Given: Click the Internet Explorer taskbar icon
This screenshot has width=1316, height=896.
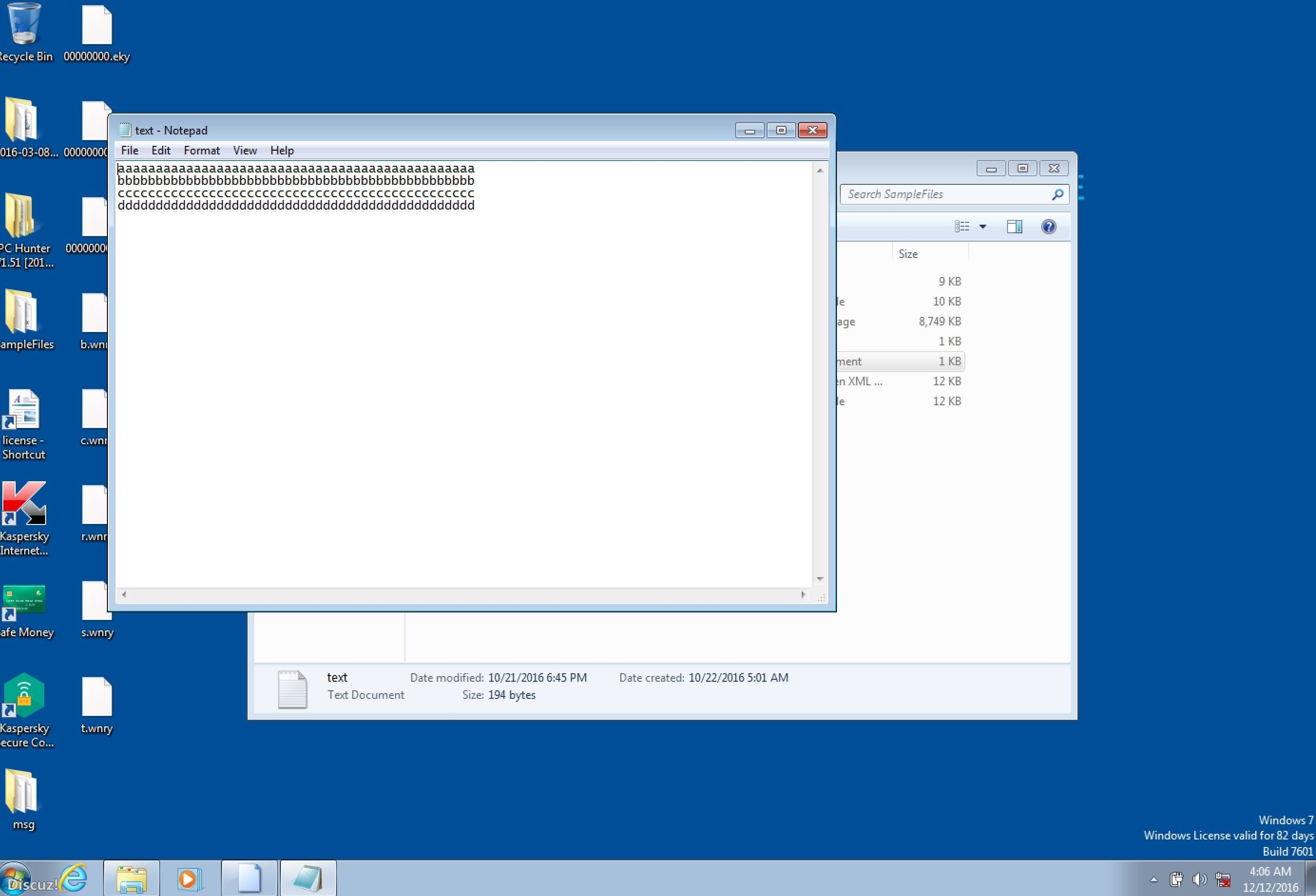Looking at the screenshot, I should 74,879.
